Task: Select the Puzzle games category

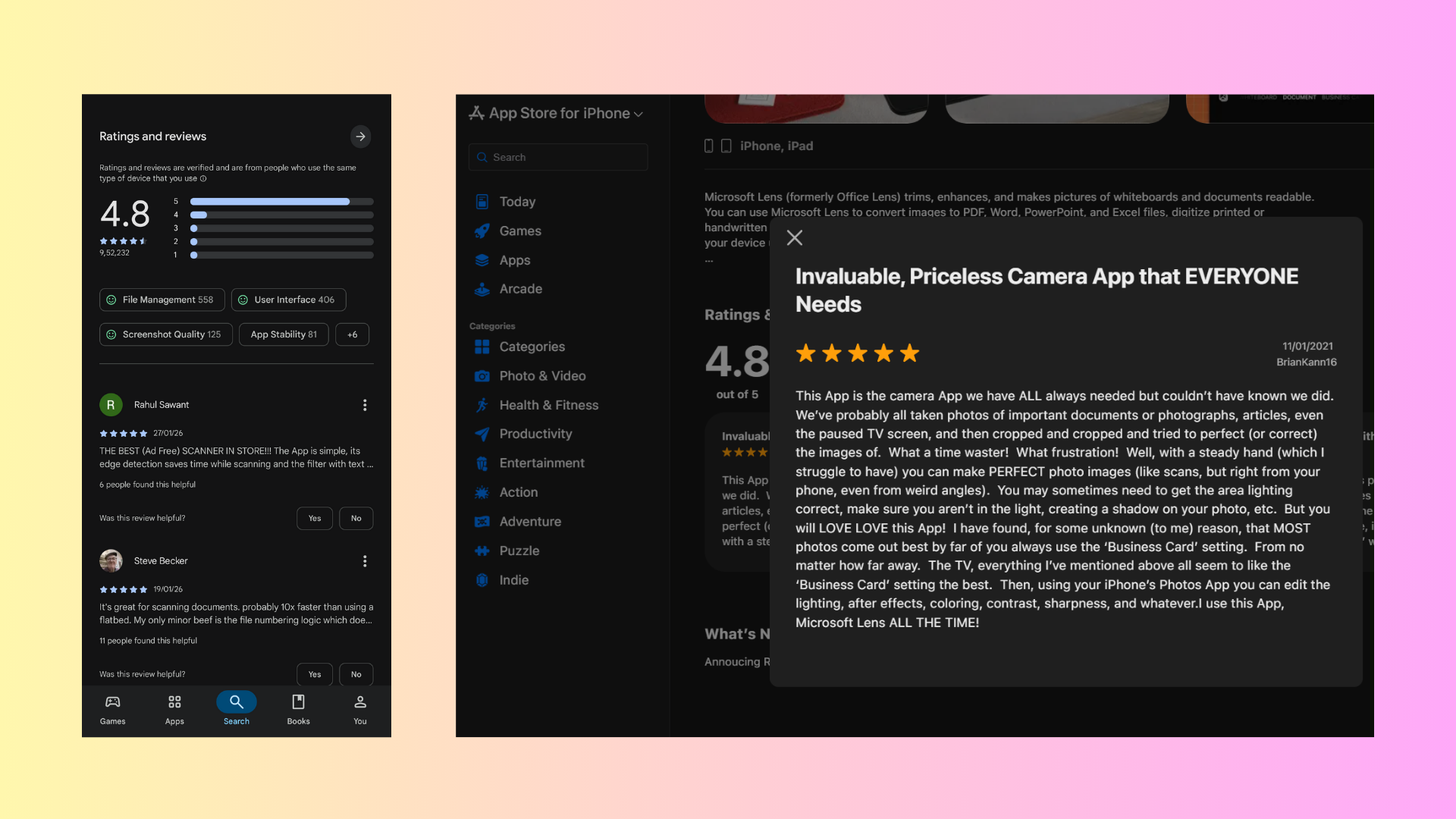Action: tap(519, 551)
